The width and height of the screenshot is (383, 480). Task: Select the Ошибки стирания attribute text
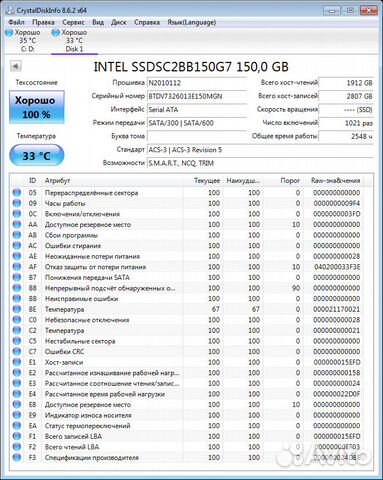73,246
